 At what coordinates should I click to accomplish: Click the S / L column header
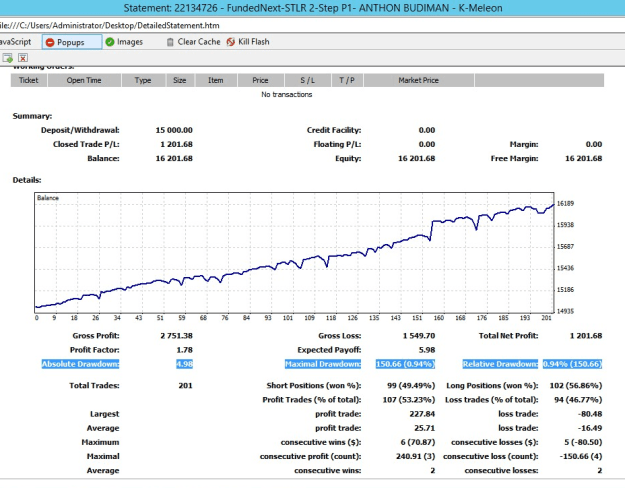click(307, 80)
